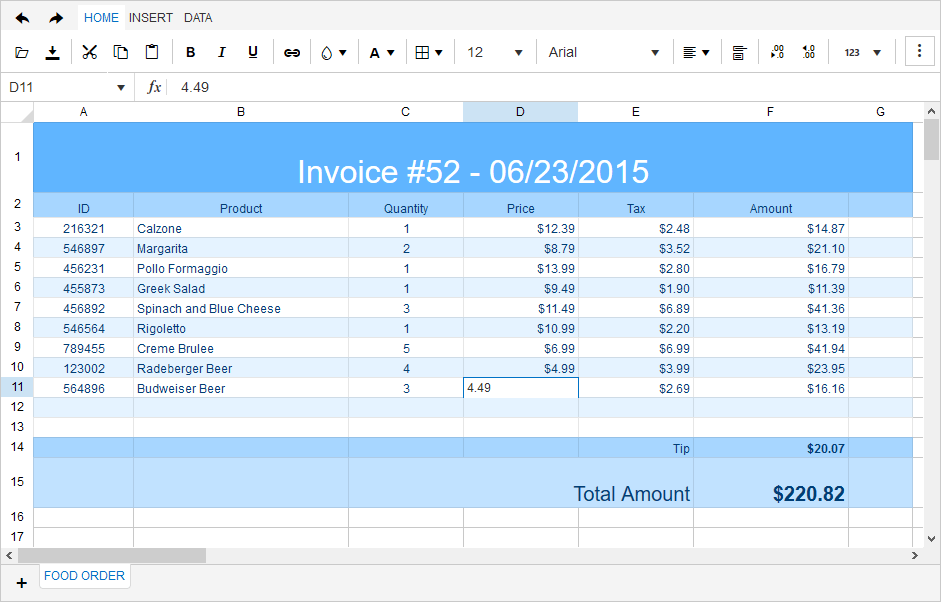Apply bold formatting

tap(190, 51)
